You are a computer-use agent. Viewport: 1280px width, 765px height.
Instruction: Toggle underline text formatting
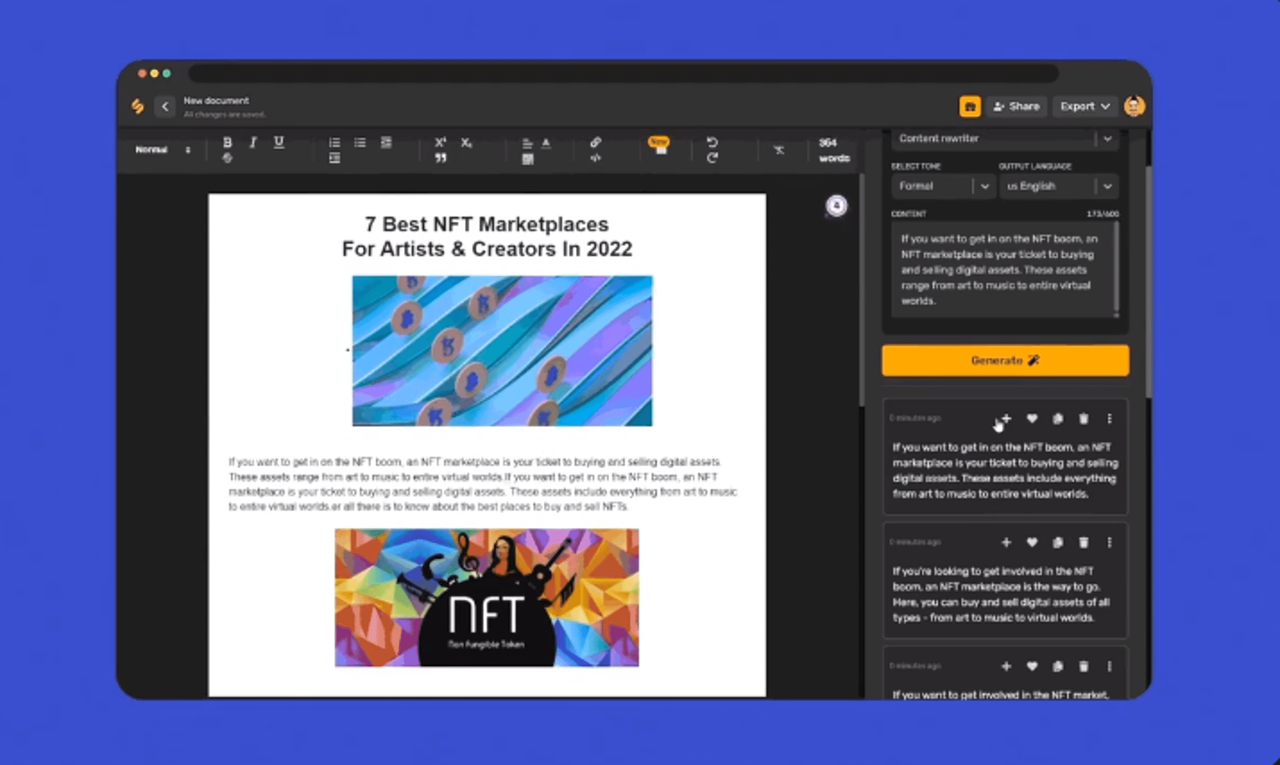click(x=279, y=143)
